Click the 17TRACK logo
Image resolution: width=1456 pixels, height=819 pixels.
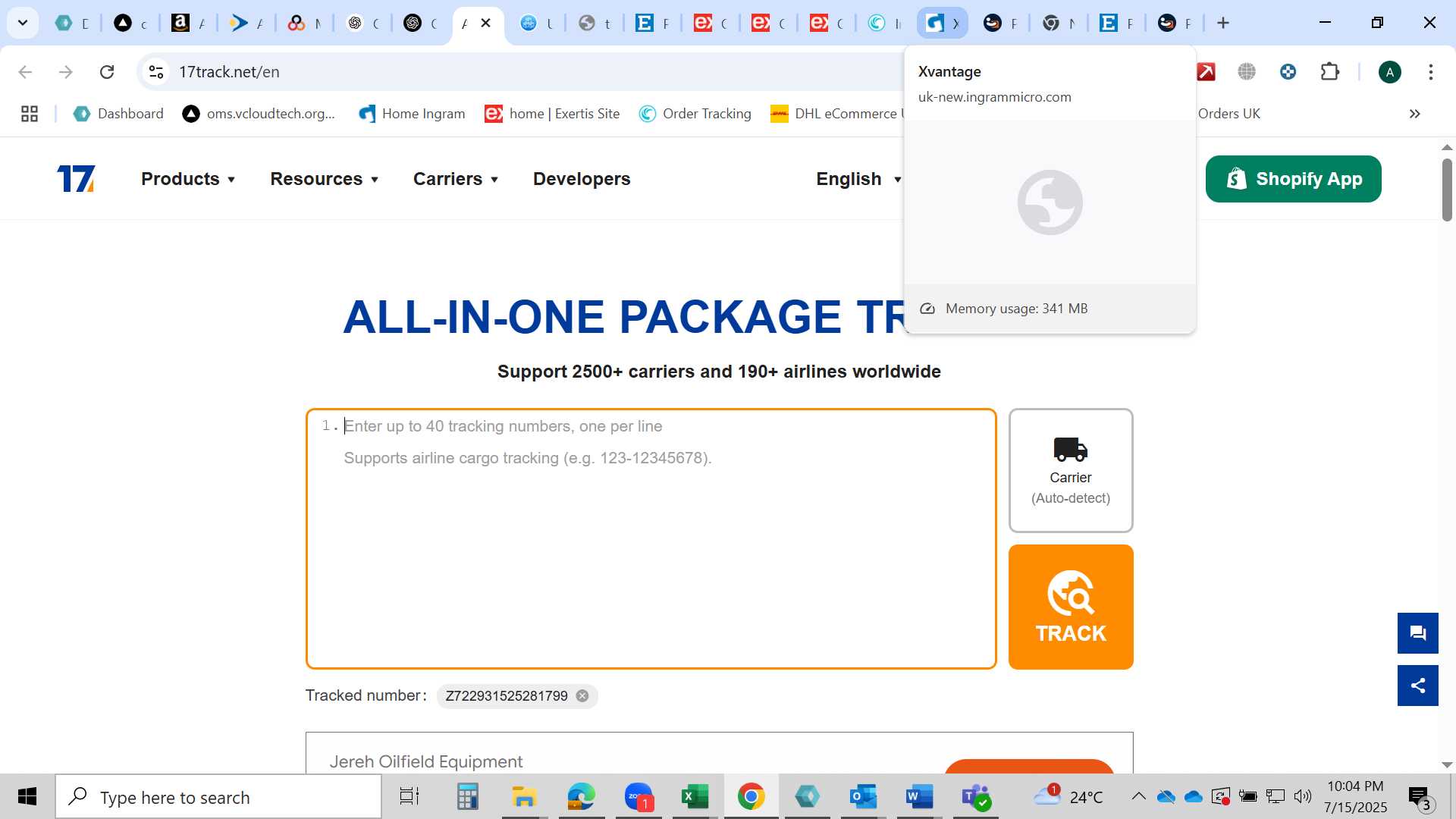(76, 179)
